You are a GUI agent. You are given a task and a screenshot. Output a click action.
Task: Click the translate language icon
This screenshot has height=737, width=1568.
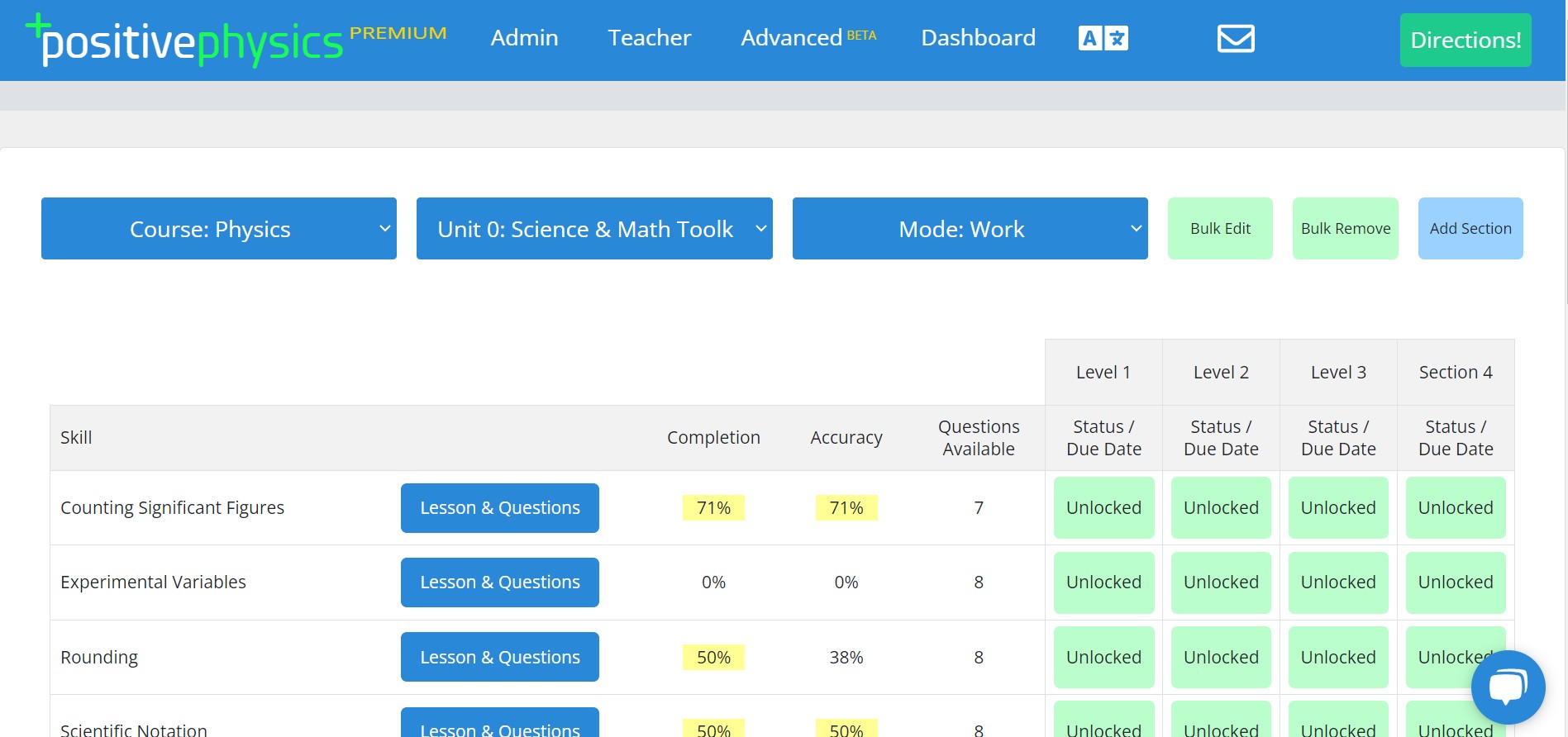tap(1103, 38)
